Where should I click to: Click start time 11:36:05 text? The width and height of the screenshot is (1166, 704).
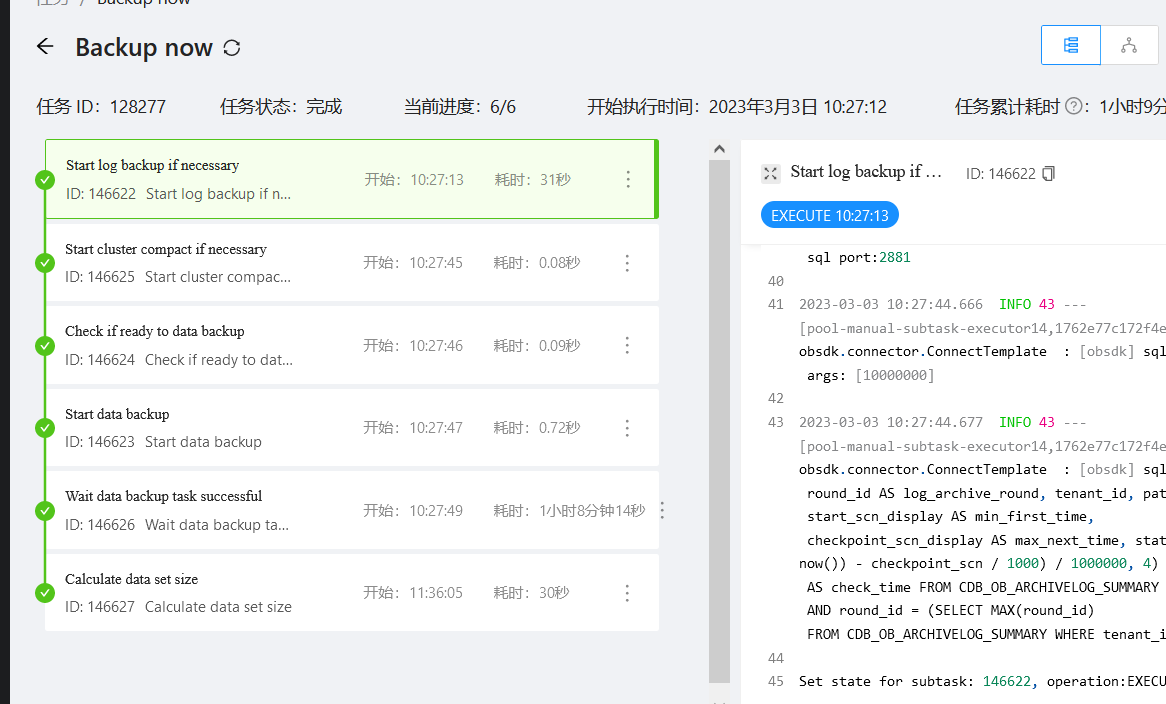tap(436, 592)
